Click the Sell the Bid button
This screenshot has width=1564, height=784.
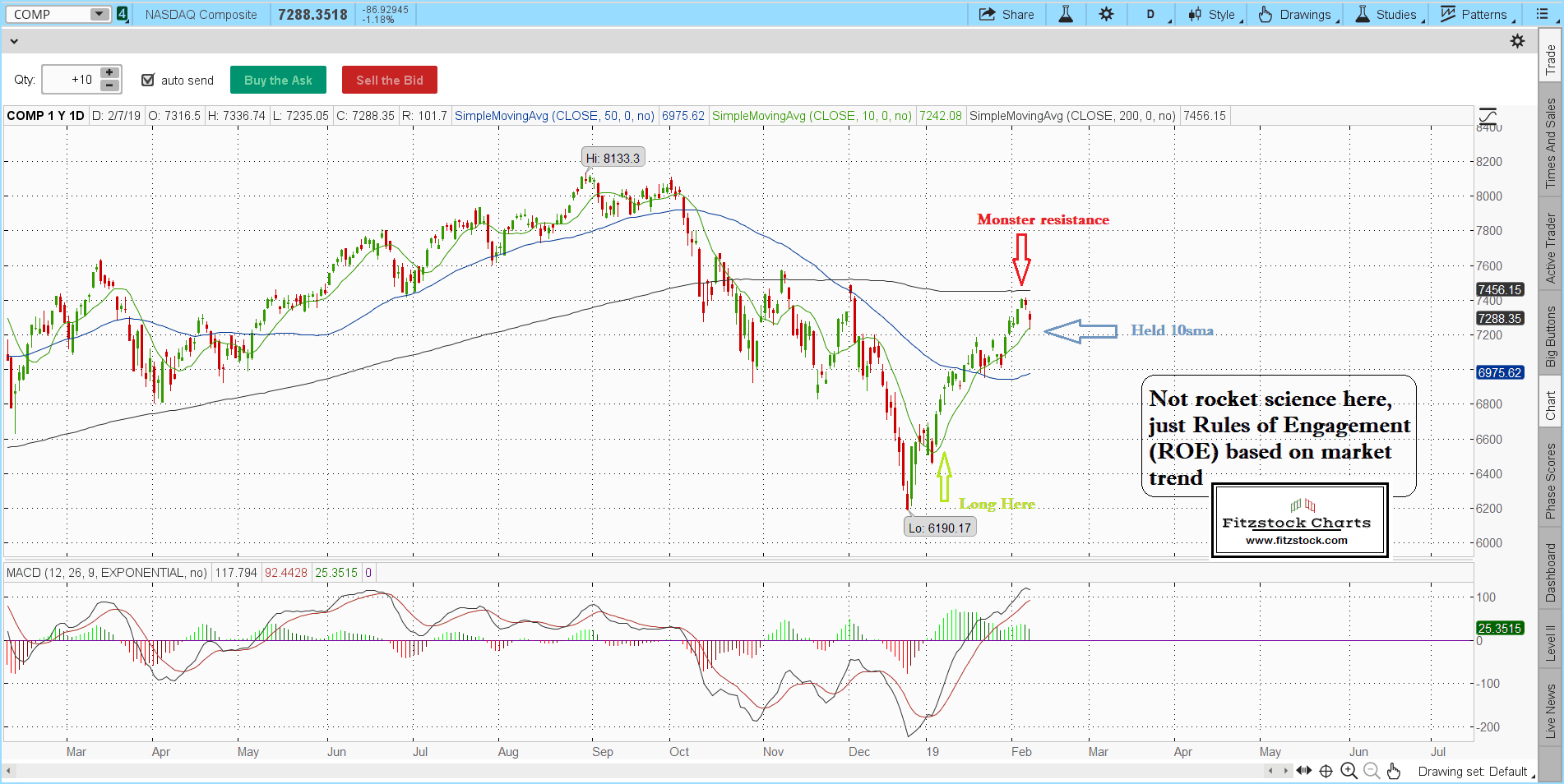coord(389,80)
